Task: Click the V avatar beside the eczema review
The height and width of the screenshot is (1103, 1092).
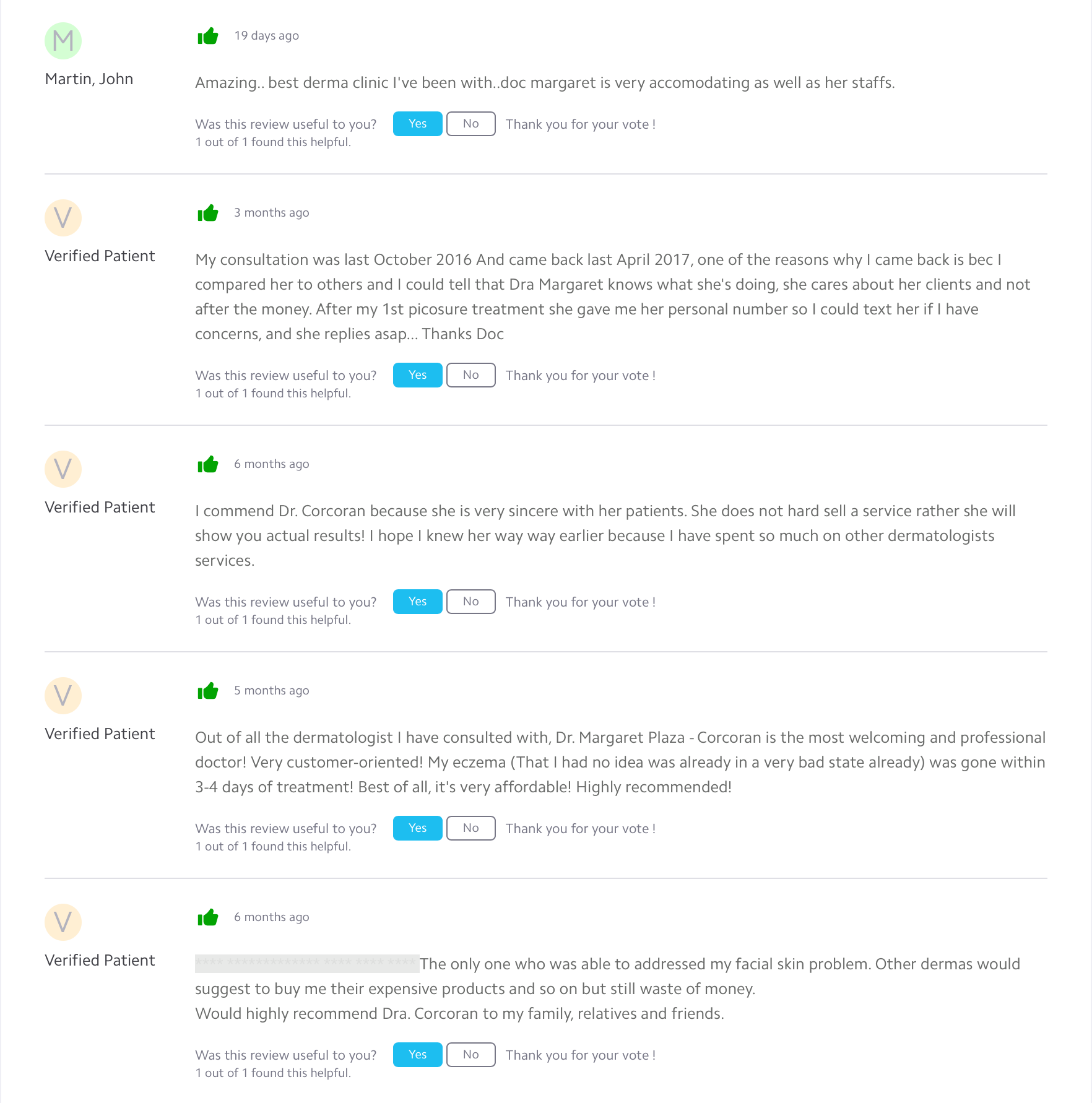Action: [x=63, y=696]
